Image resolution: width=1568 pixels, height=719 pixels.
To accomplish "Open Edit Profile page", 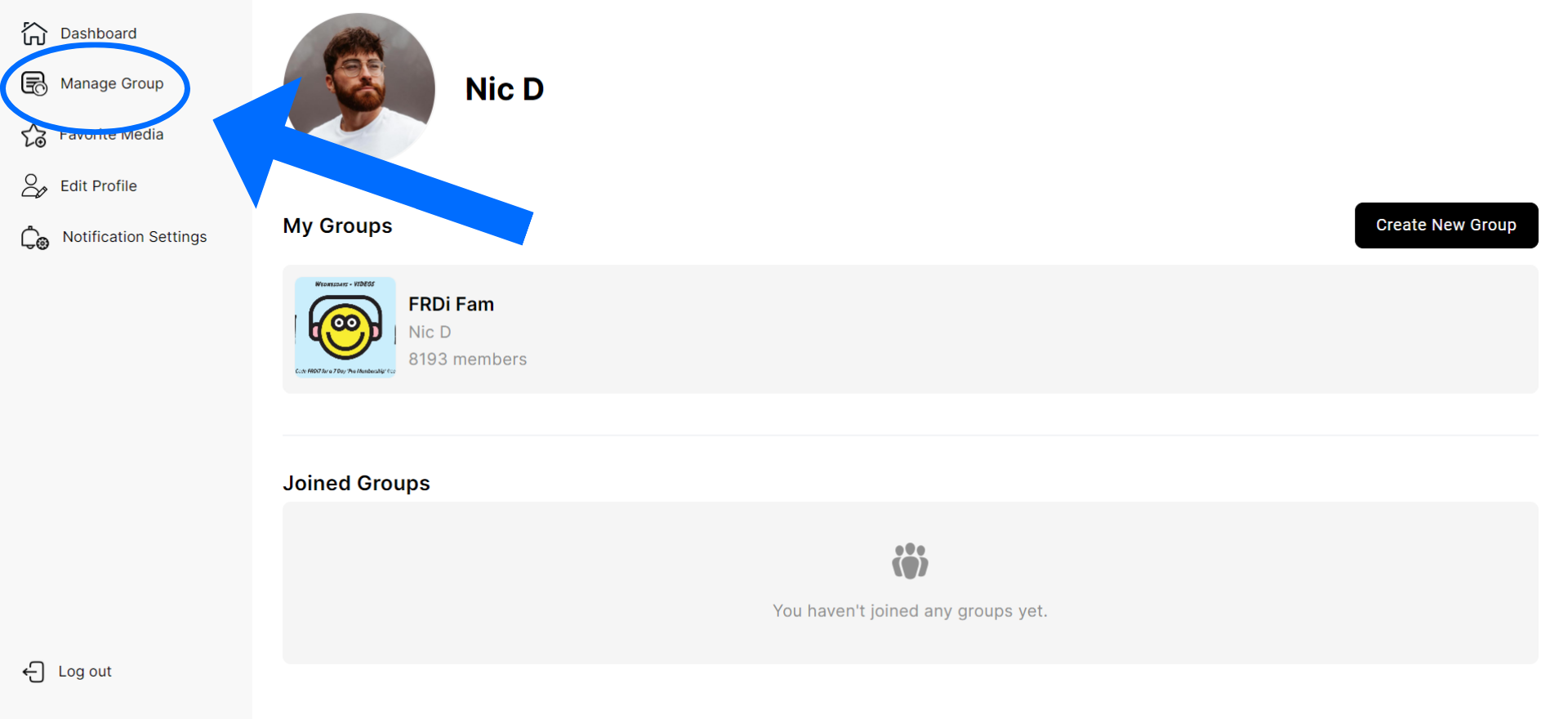I will 99,186.
